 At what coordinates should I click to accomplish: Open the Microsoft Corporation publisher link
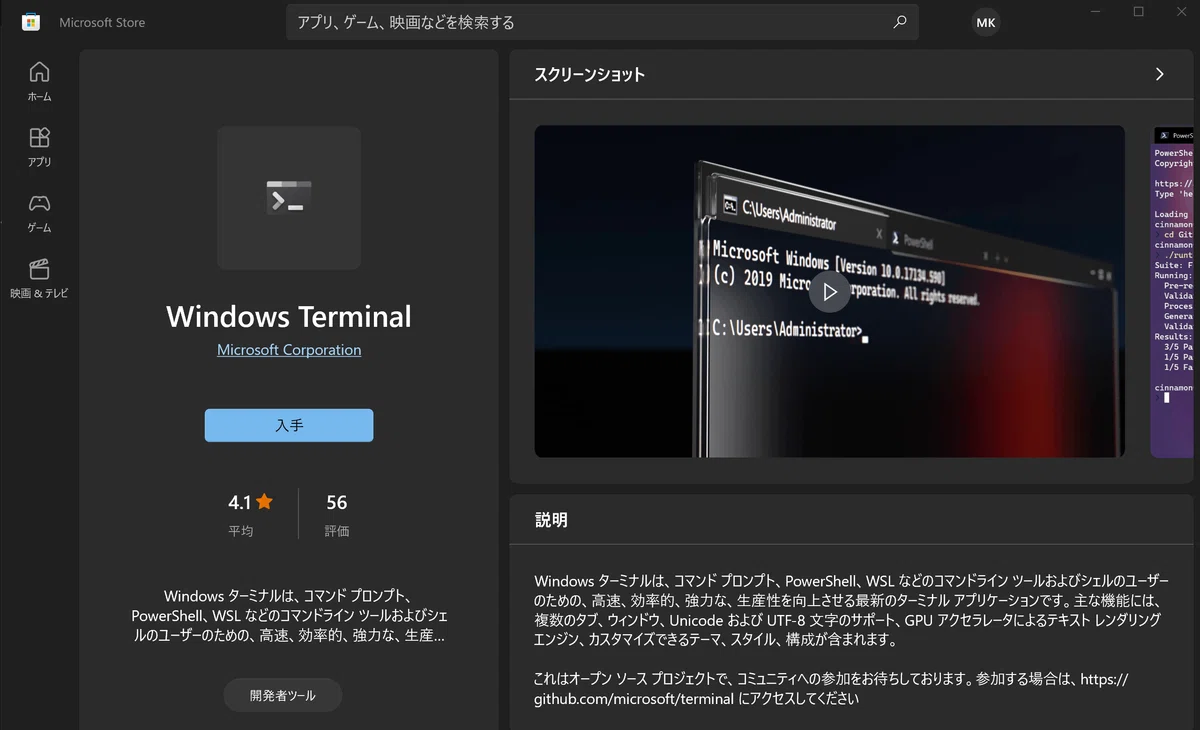pos(289,350)
